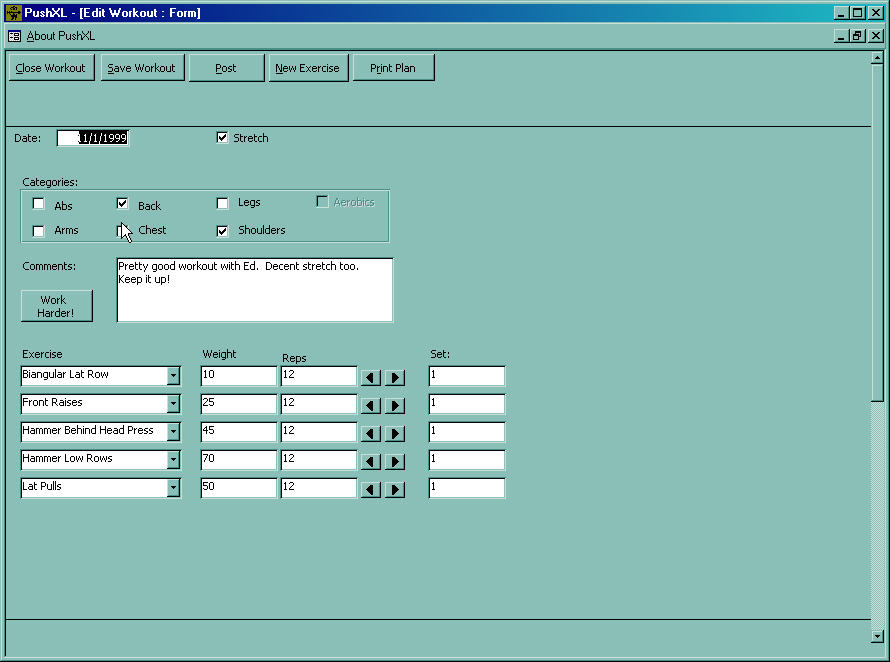Click the Set field for Lat Pulls

pyautogui.click(x=467, y=488)
